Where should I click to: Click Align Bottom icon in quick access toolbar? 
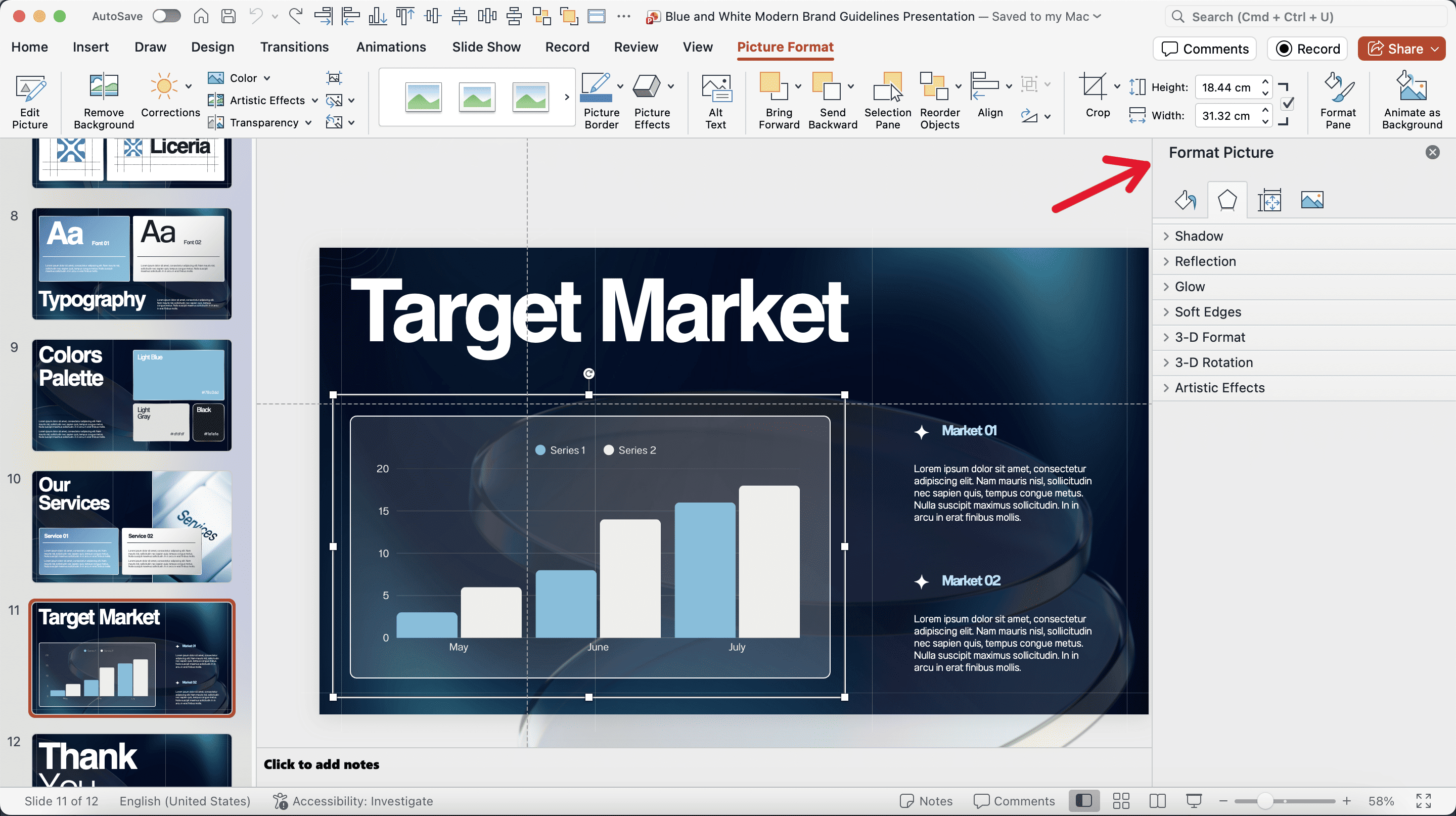click(x=378, y=16)
